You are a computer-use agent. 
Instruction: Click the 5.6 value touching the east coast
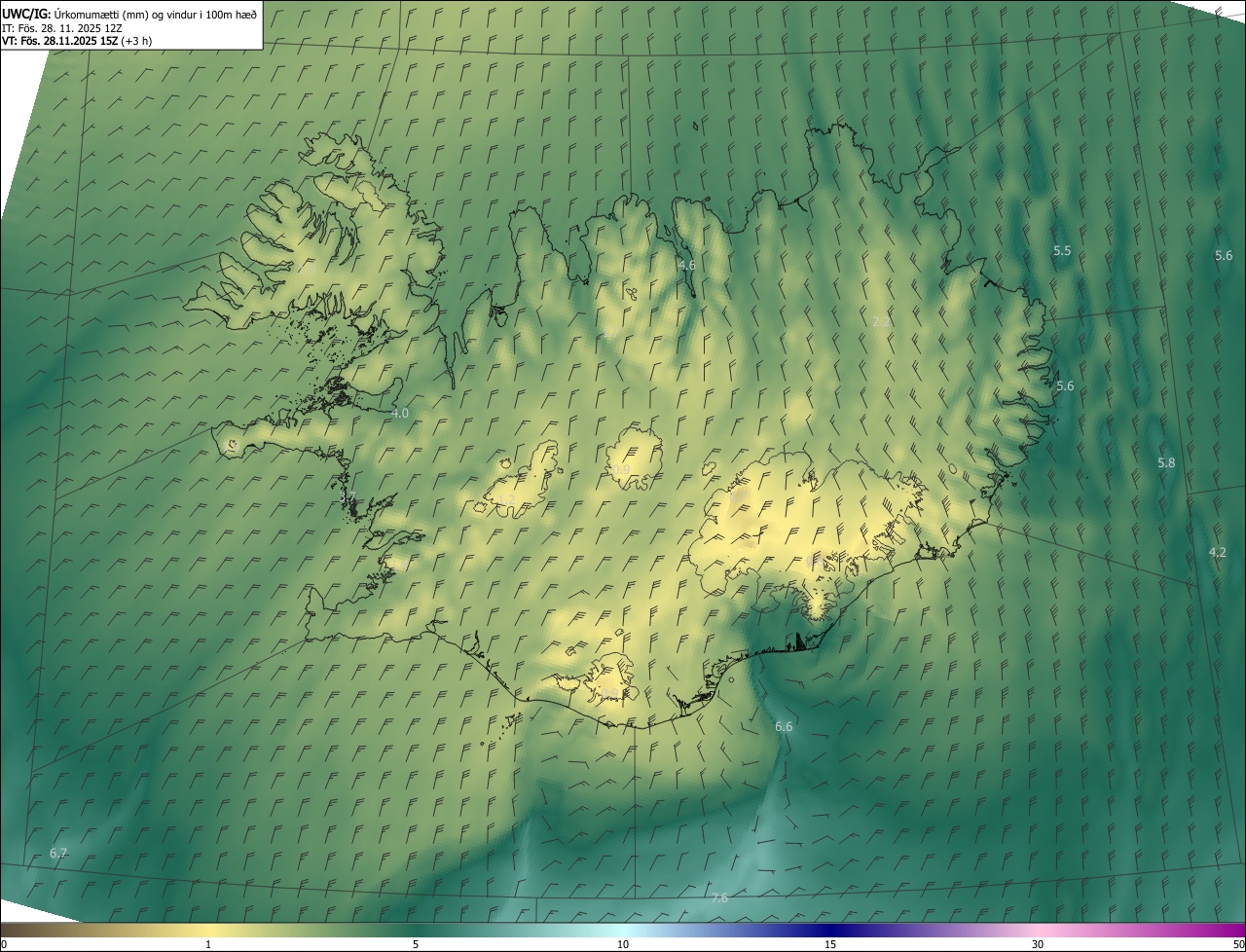[x=1065, y=386]
